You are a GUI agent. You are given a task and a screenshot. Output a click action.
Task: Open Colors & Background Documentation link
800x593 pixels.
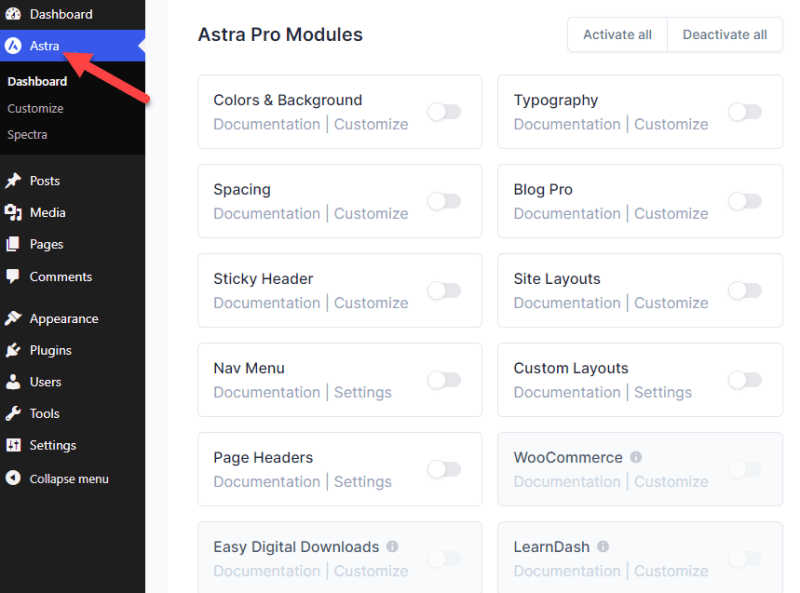267,124
